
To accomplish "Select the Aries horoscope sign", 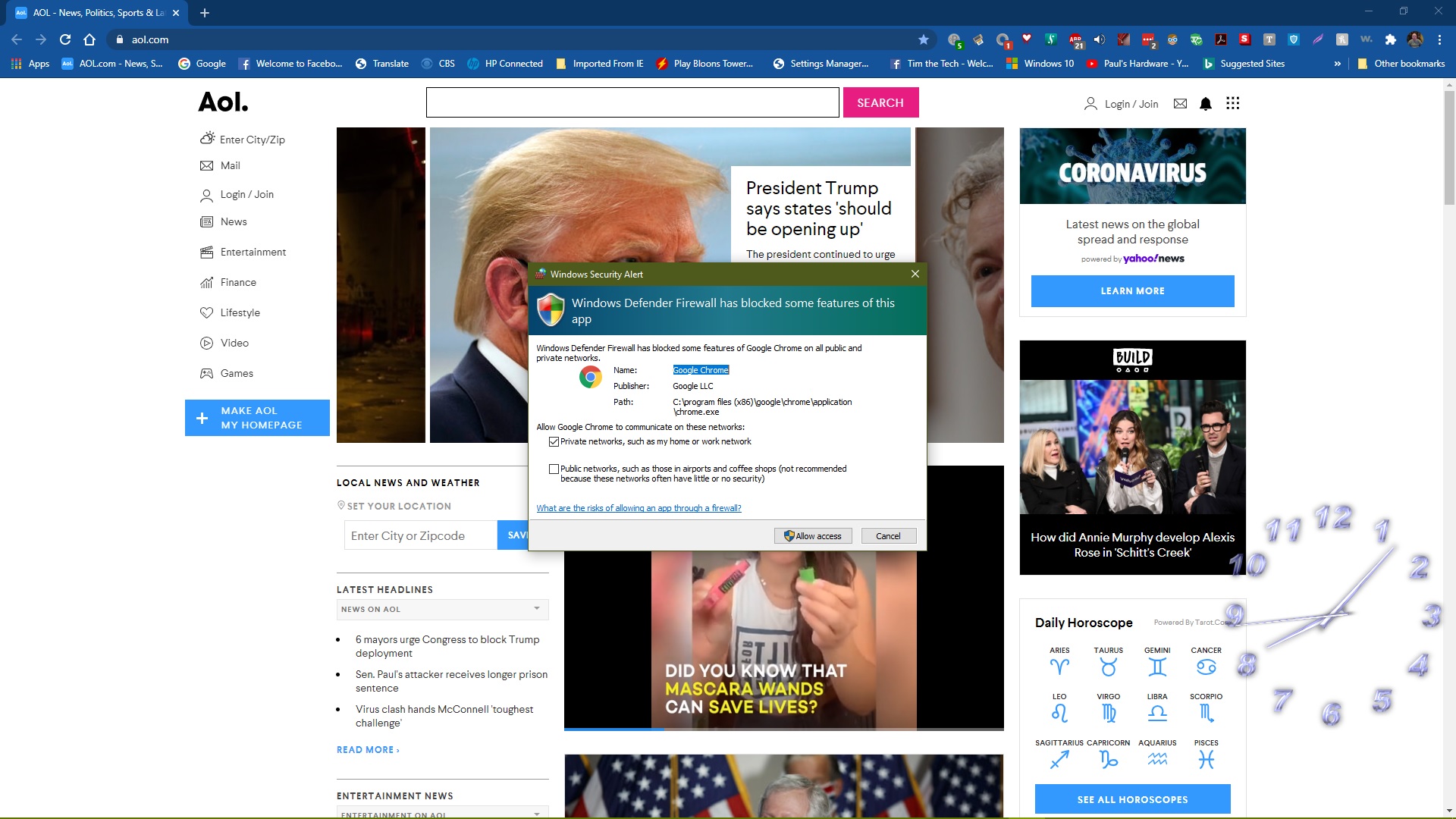I will (x=1059, y=661).
